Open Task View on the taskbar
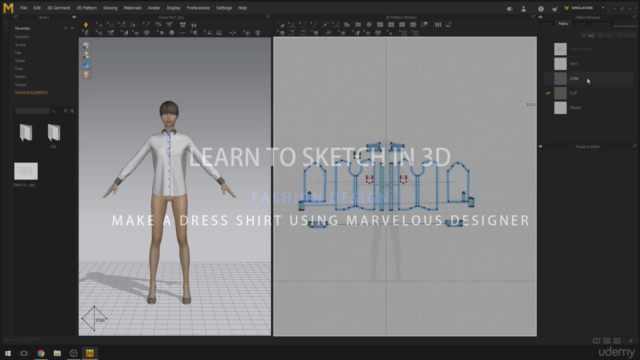 [24, 353]
